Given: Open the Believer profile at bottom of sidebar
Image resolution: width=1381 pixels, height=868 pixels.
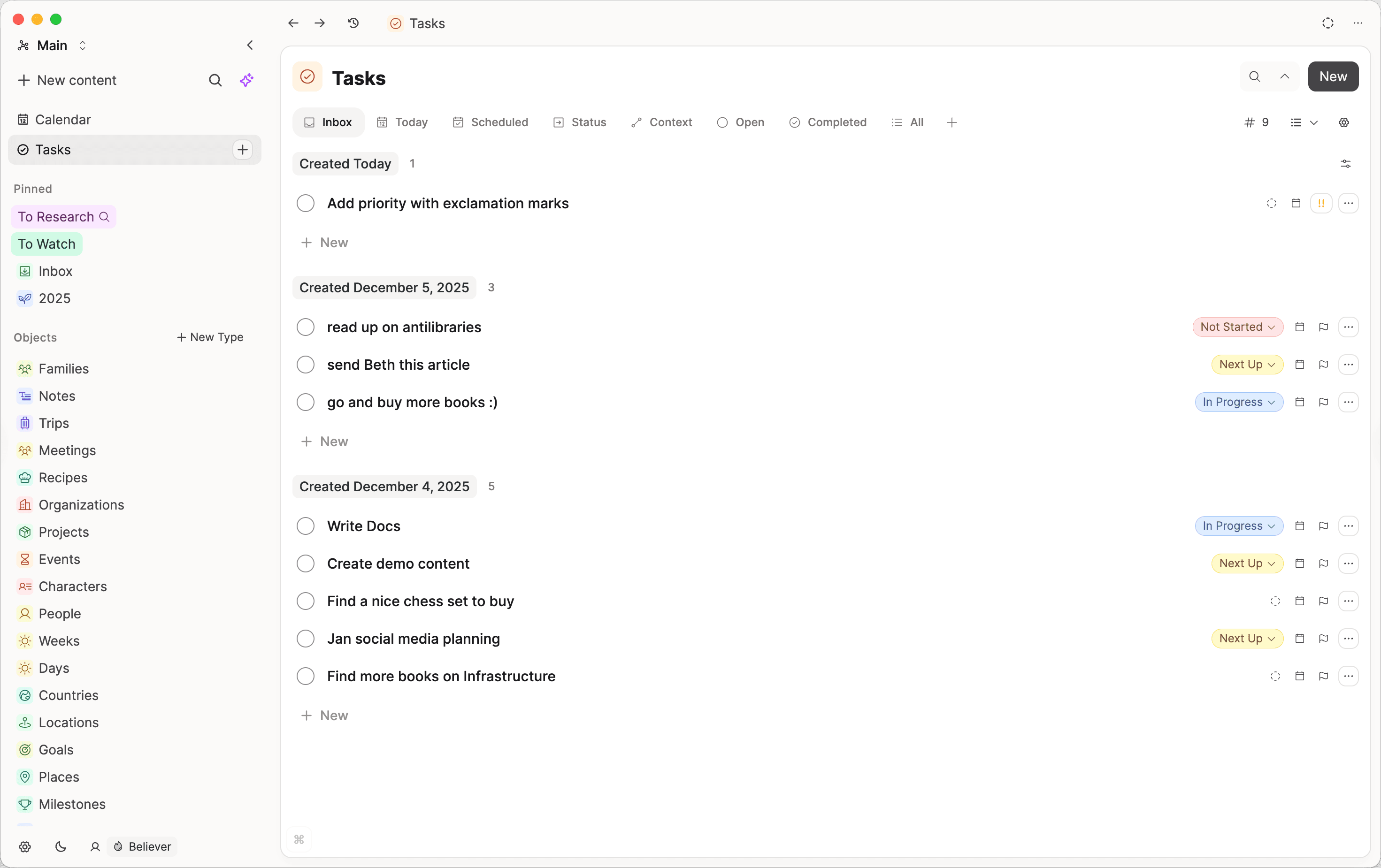Looking at the screenshot, I should pos(142,847).
